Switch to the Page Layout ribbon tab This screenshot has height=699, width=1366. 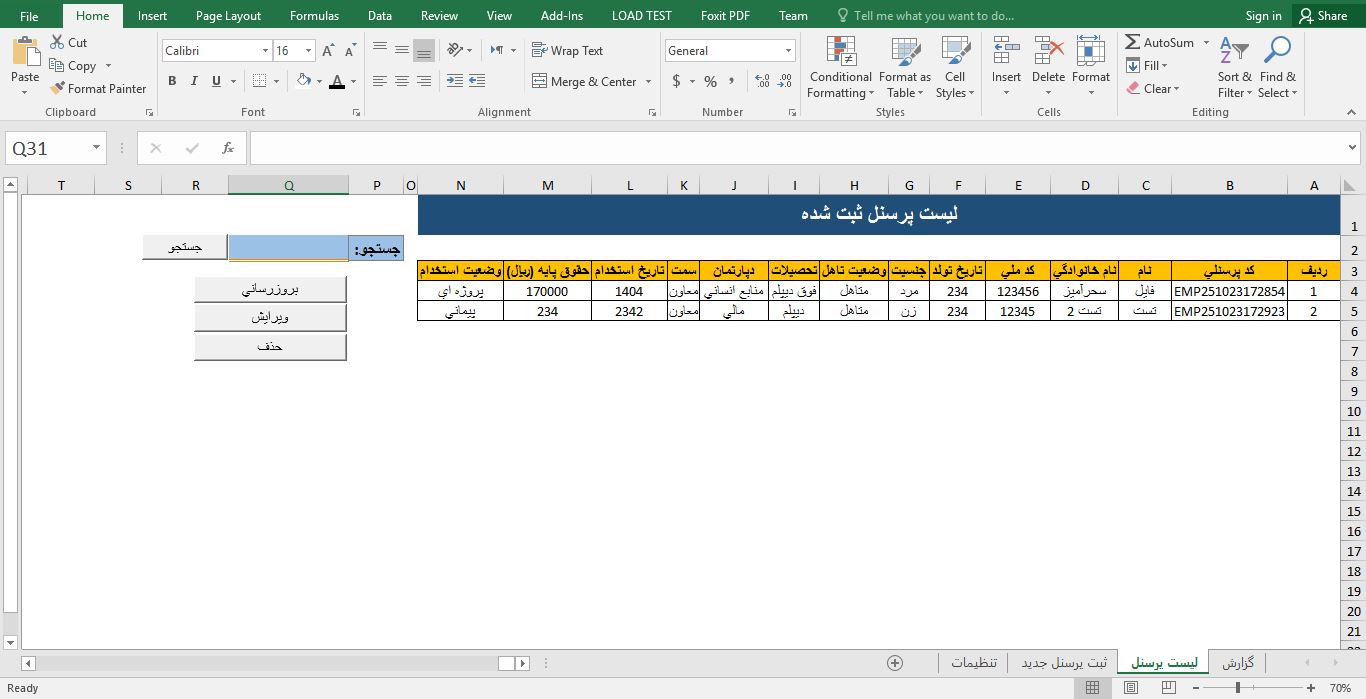click(228, 16)
